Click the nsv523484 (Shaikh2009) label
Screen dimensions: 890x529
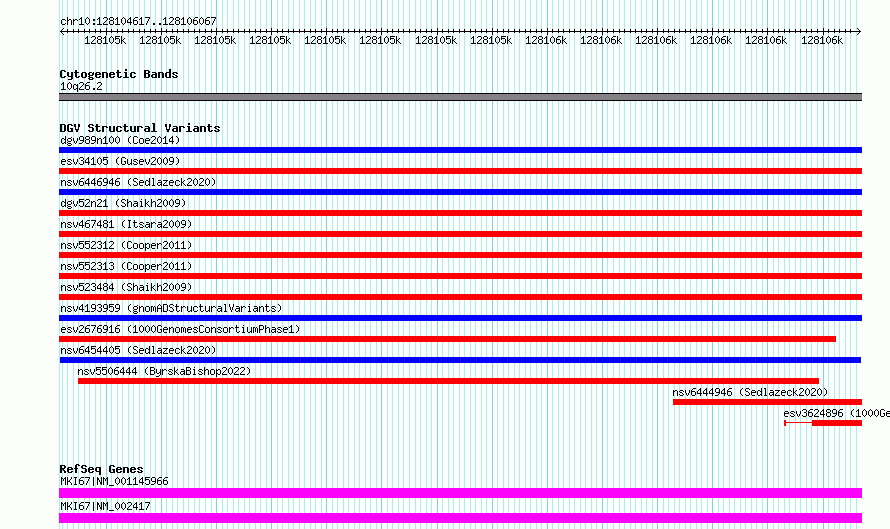[126, 287]
